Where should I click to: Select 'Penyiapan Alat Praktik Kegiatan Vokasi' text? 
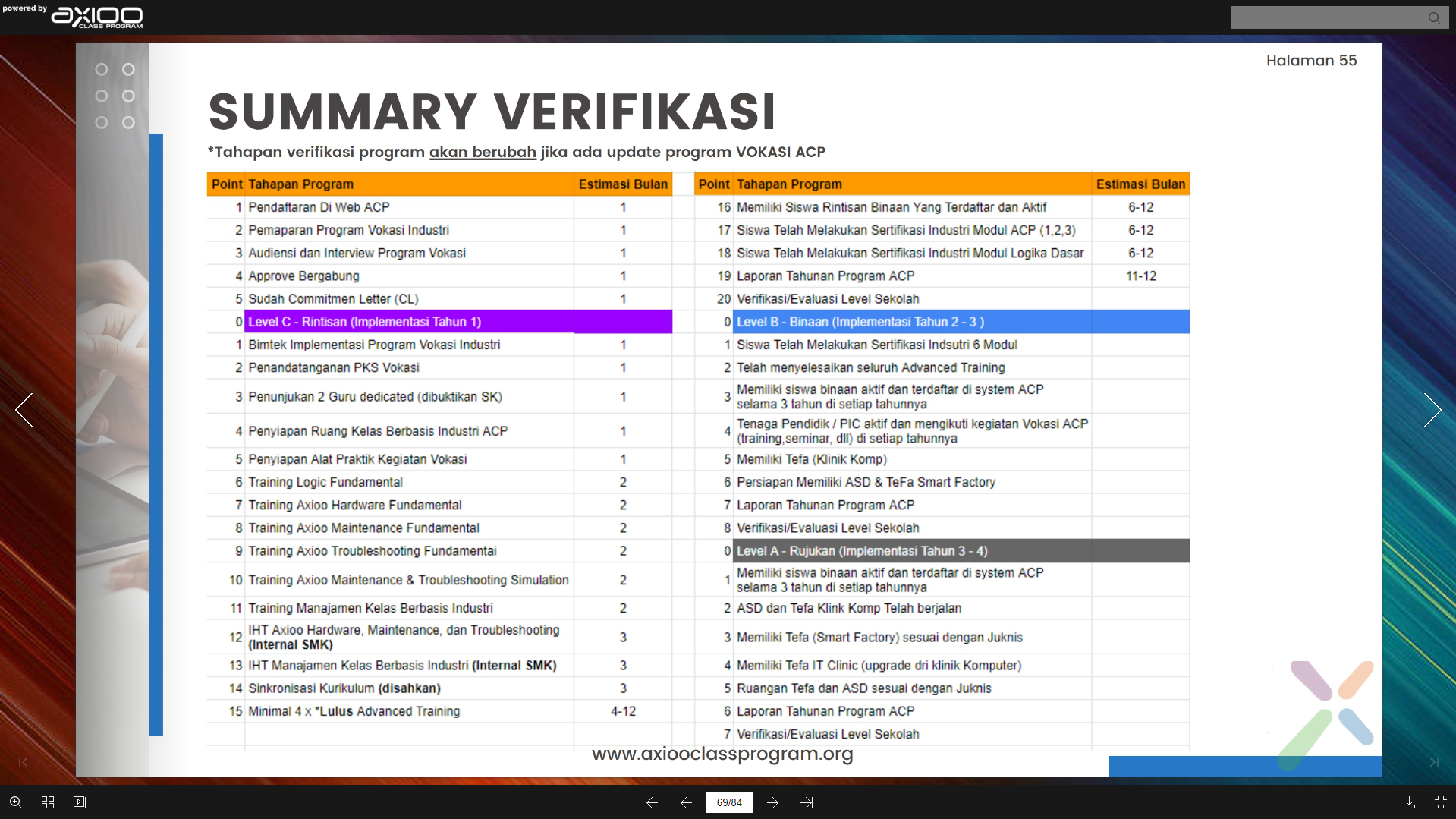coord(357,459)
